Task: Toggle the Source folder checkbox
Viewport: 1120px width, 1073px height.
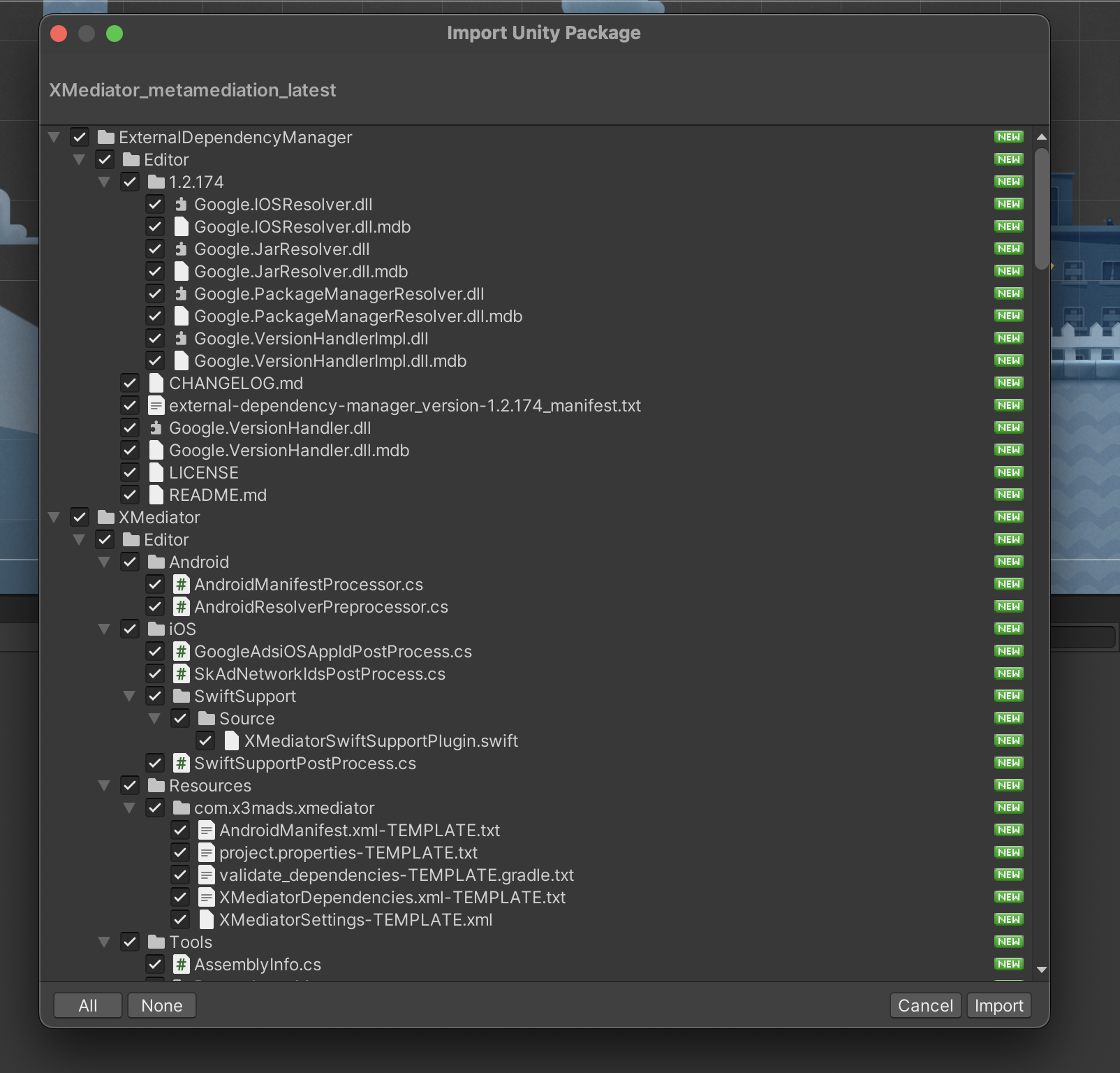Action: point(180,718)
